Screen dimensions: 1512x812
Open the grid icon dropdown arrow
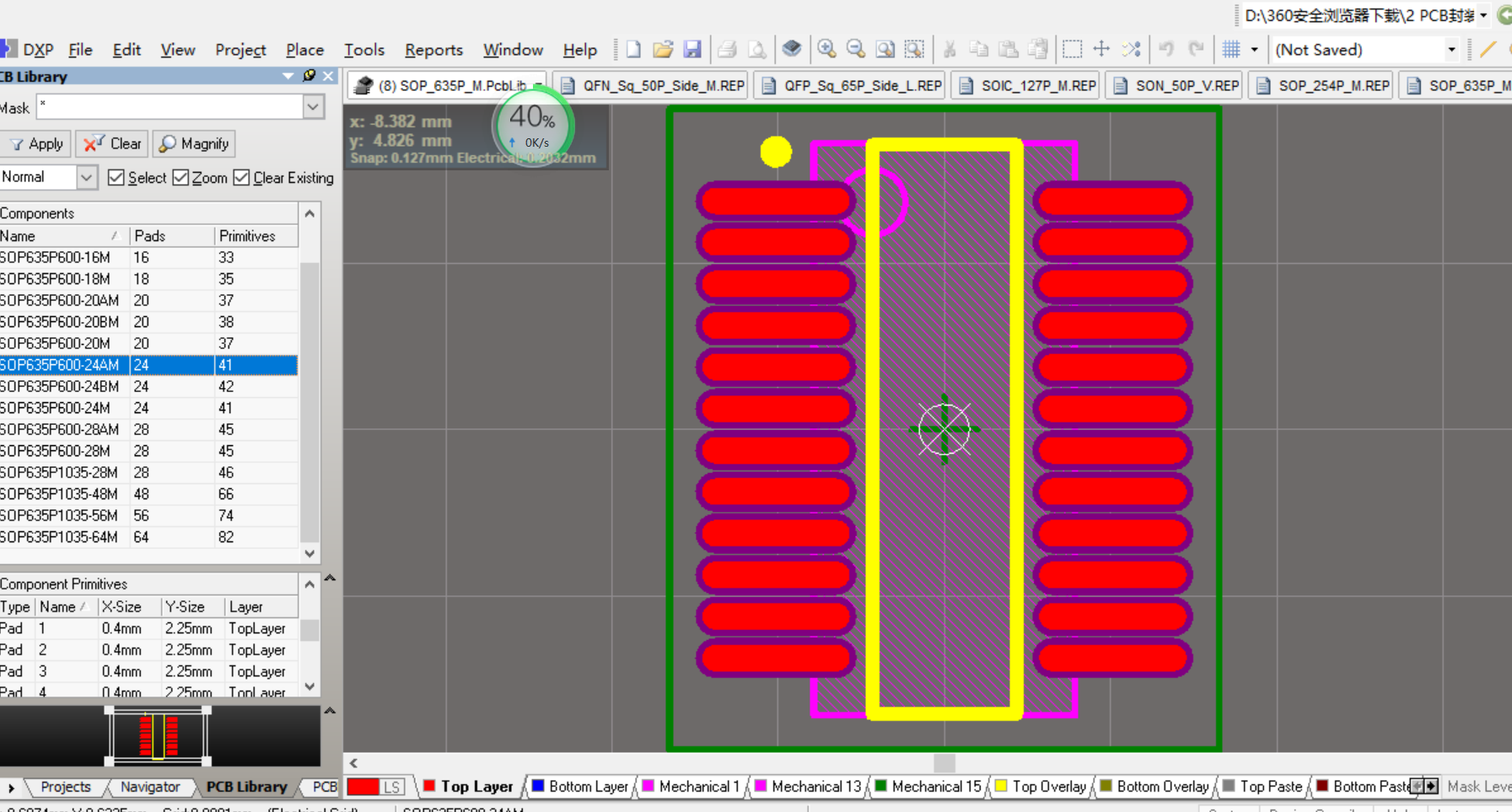coord(1254,50)
